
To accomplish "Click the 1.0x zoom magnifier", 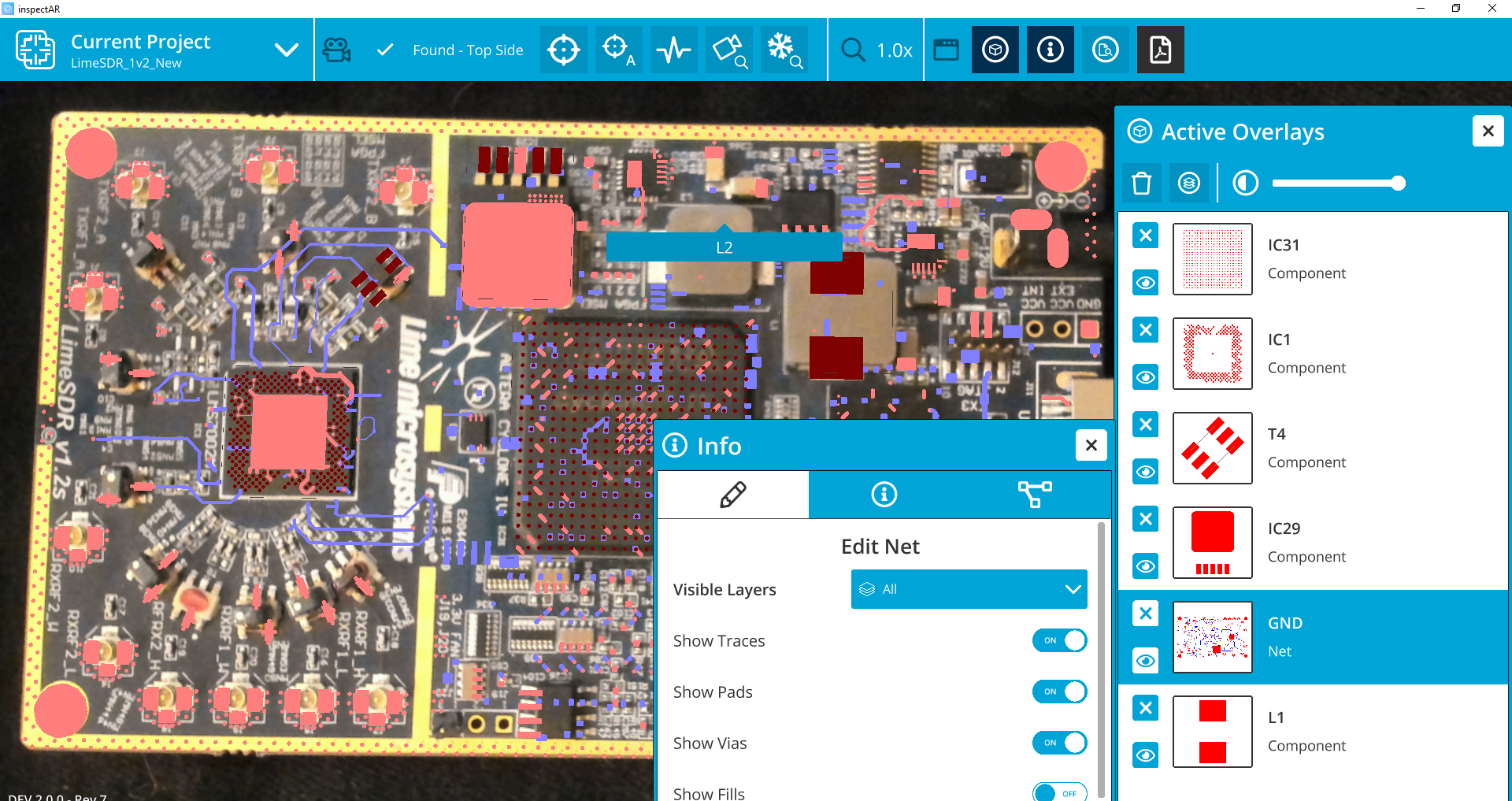I will [x=853, y=50].
